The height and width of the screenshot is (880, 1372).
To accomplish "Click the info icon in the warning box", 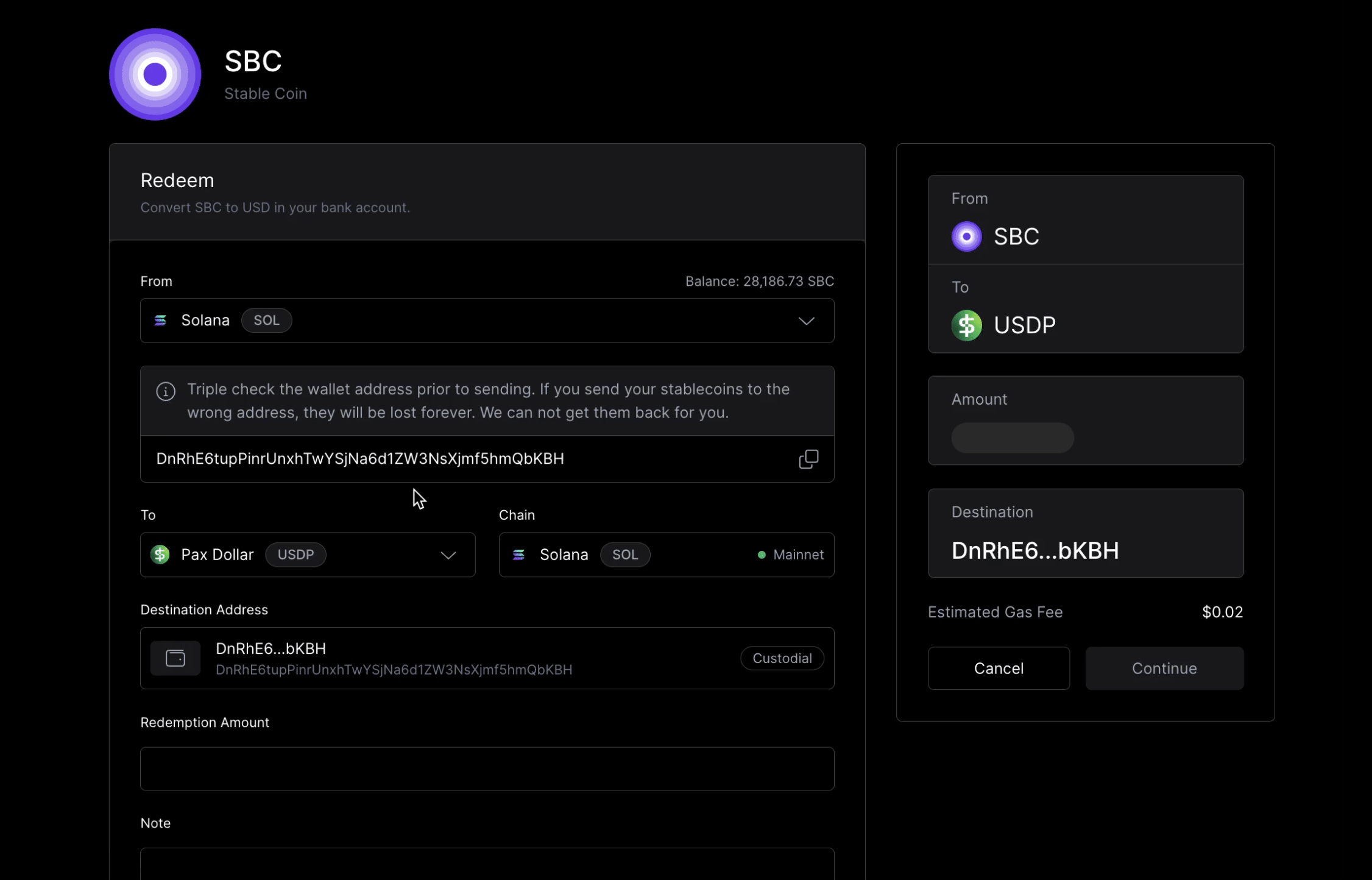I will 166,391.
